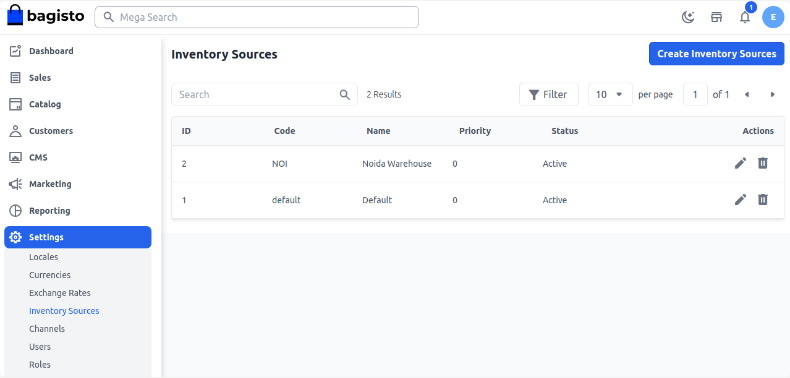
Task: Delete the Noida Warehouse source
Action: (x=763, y=163)
